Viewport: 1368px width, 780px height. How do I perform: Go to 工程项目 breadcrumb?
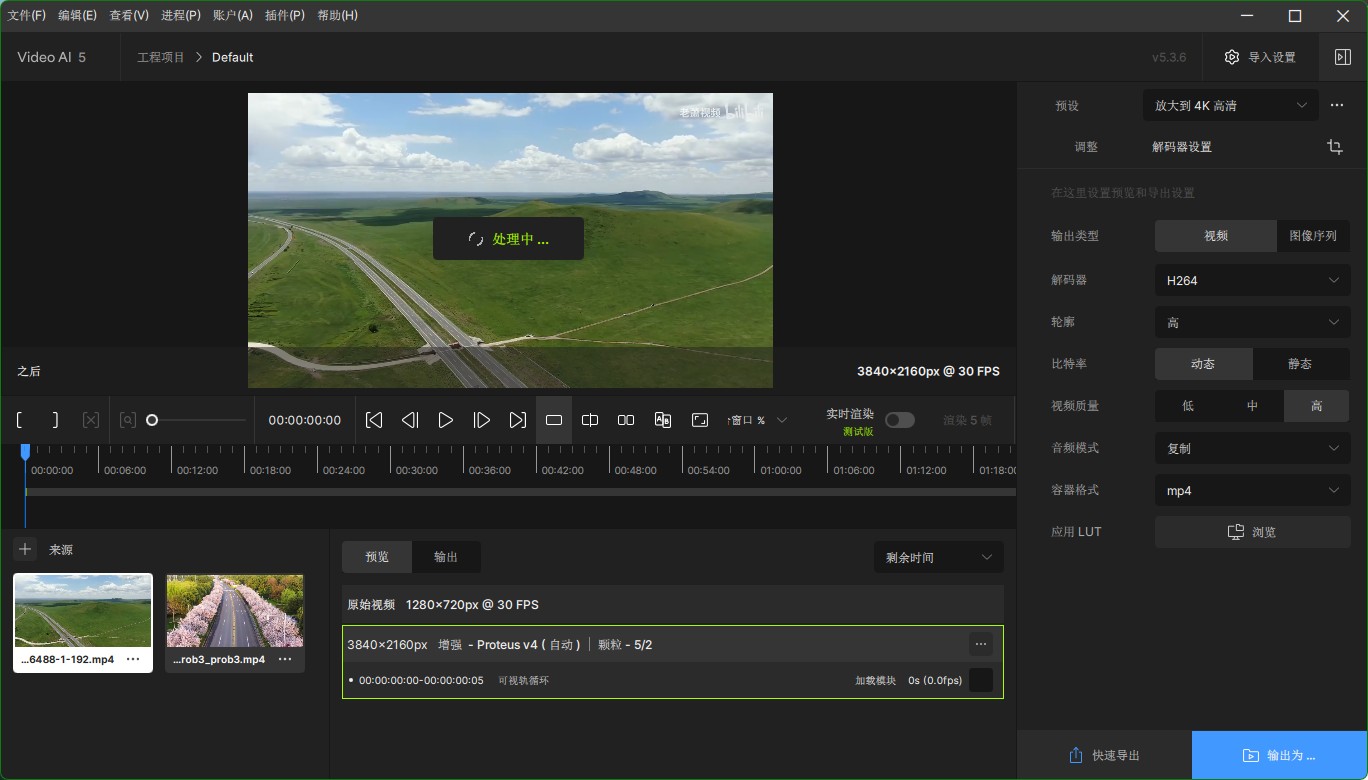pos(161,57)
